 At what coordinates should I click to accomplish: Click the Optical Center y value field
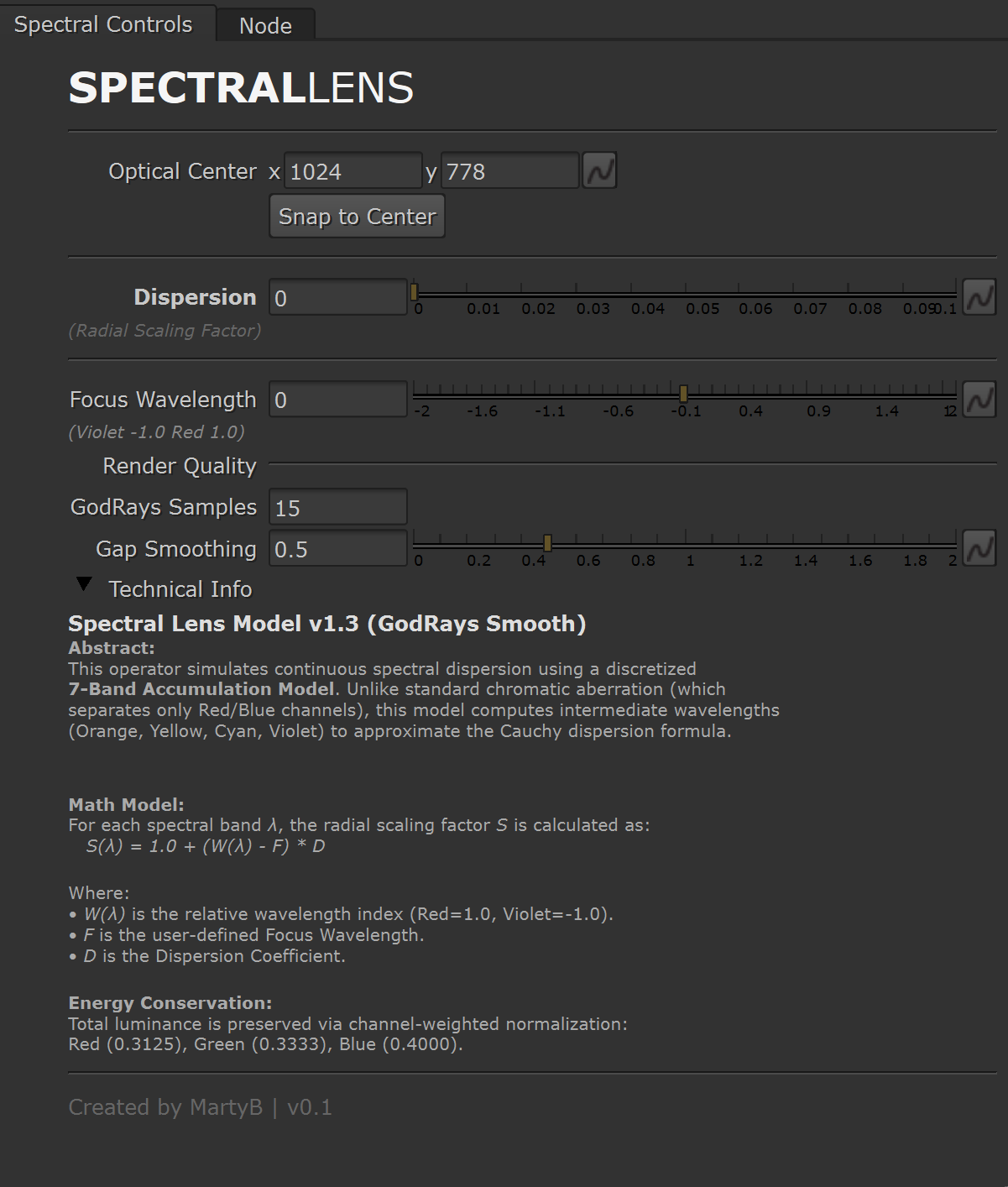tap(509, 171)
